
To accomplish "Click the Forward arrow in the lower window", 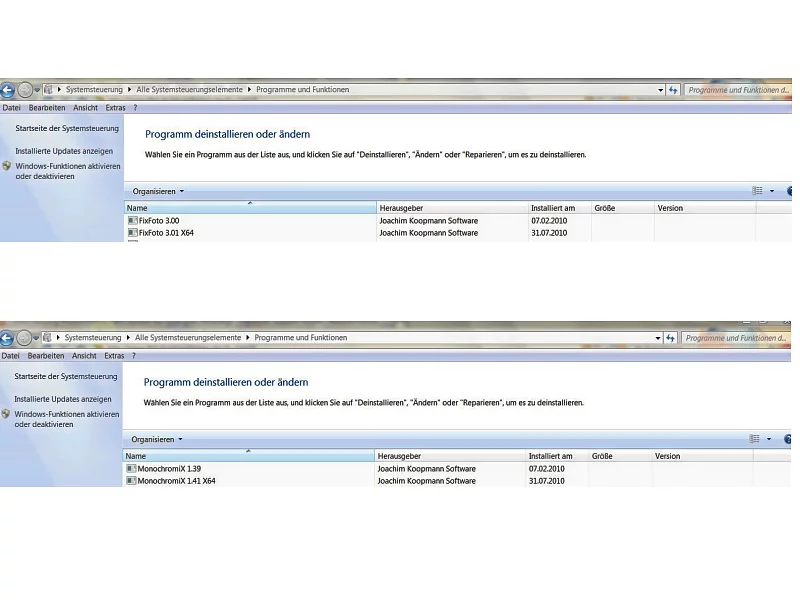I will click(23, 338).
